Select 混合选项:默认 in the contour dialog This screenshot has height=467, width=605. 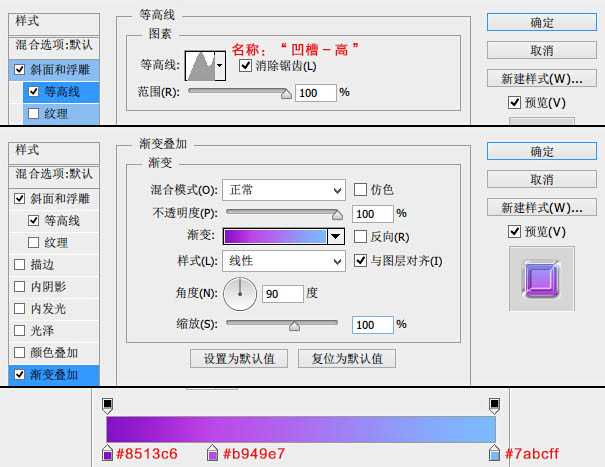(x=54, y=45)
